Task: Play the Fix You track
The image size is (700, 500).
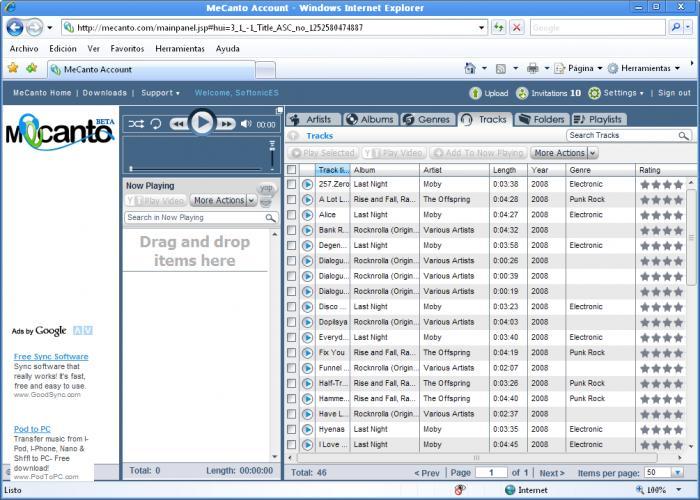Action: [x=307, y=353]
